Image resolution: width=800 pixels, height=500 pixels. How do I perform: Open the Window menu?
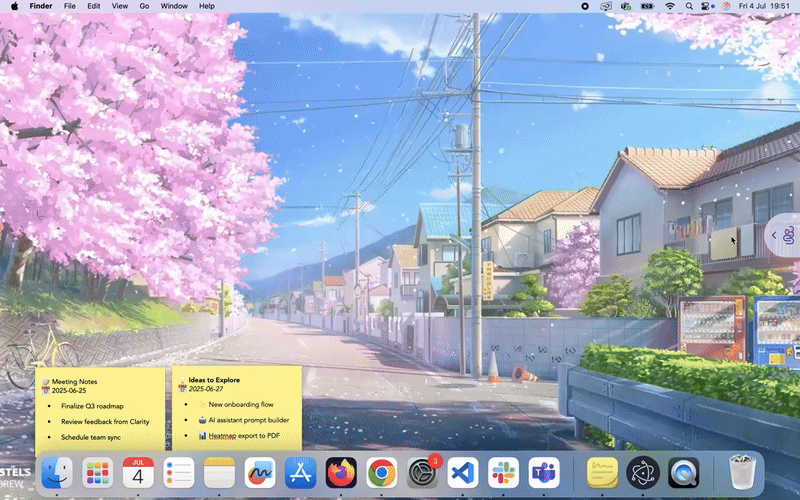173,6
